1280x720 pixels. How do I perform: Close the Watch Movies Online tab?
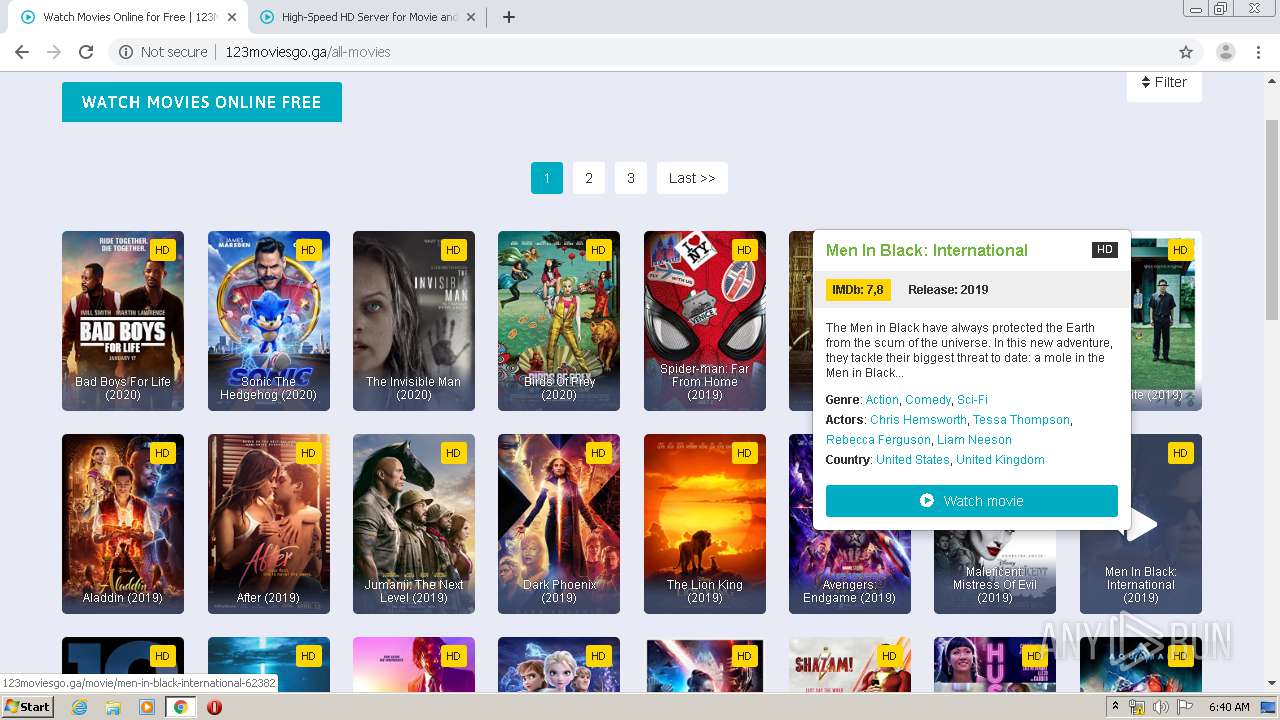click(x=232, y=17)
